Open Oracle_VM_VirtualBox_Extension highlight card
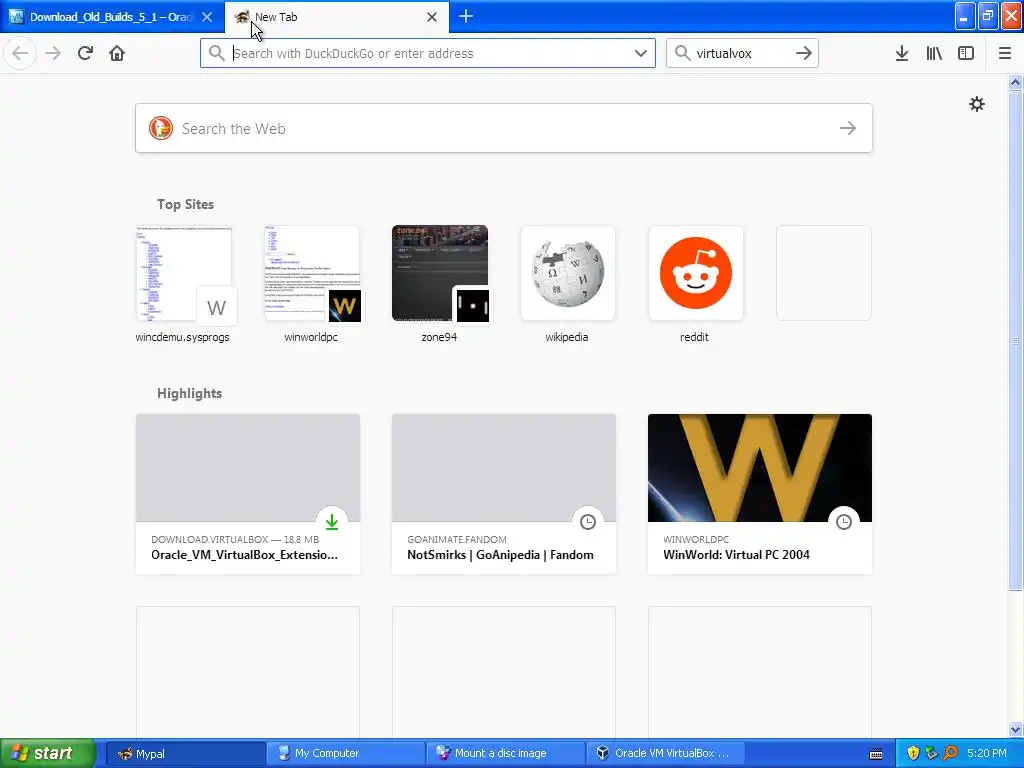This screenshot has height=768, width=1024. (248, 494)
